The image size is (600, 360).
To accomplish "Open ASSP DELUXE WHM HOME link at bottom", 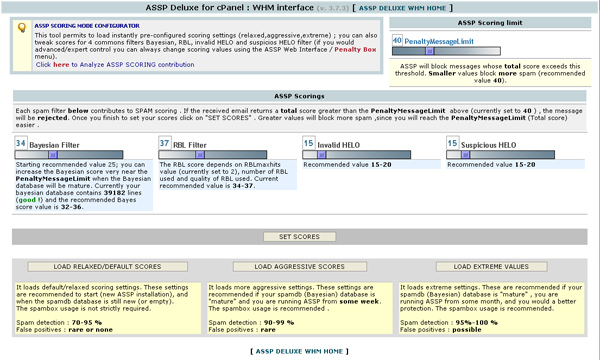I will pos(299,351).
